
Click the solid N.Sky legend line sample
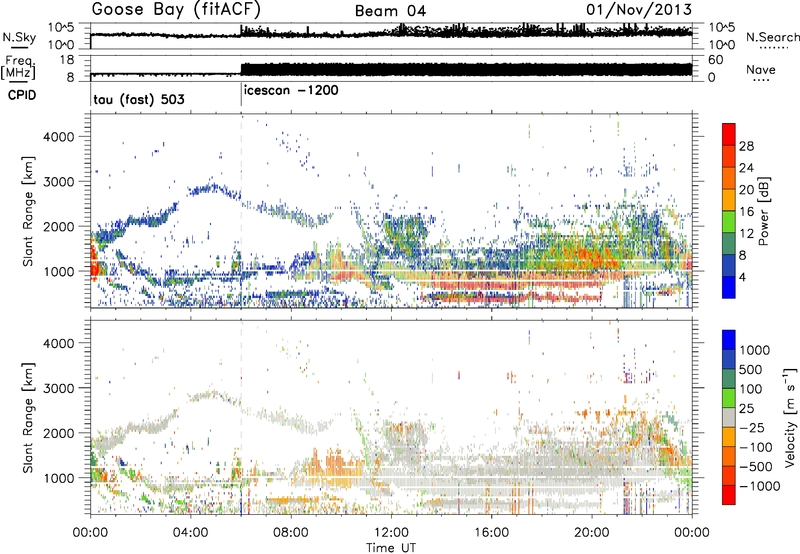pos(19,48)
